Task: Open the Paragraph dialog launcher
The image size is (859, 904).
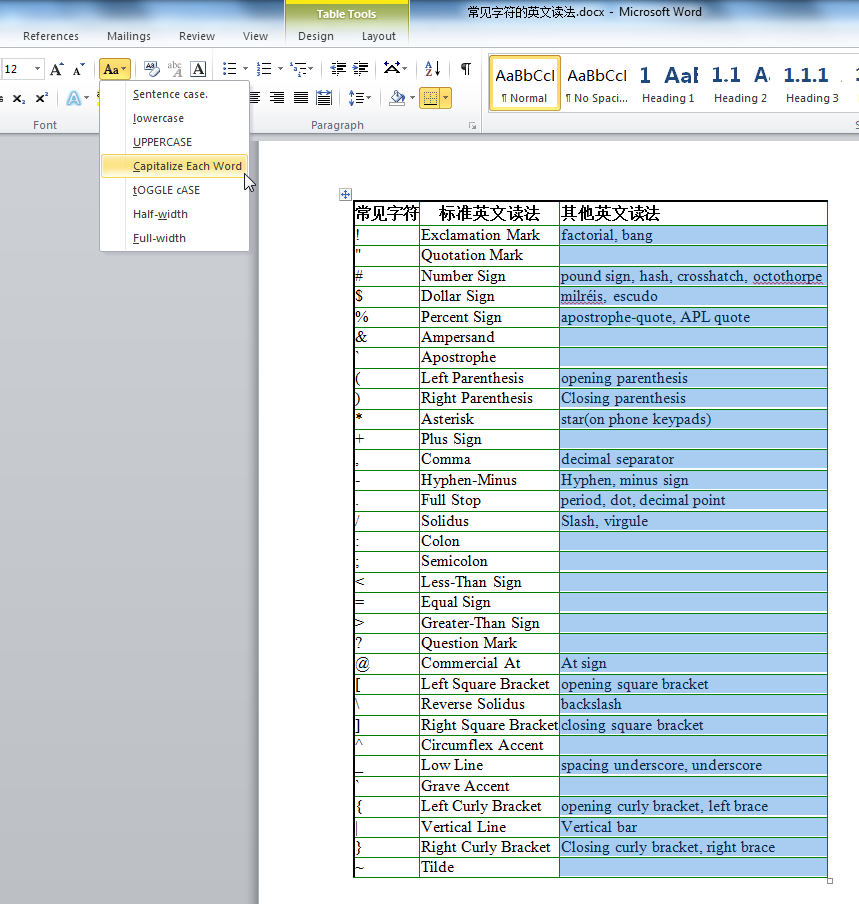Action: click(x=473, y=126)
